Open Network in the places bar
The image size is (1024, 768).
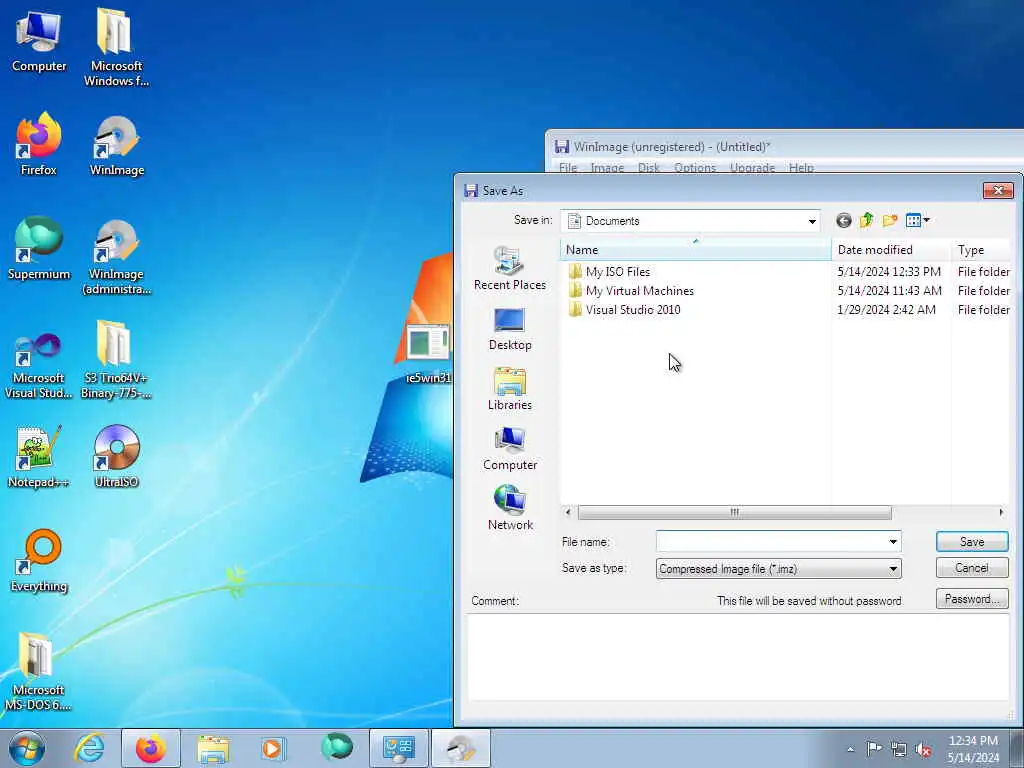click(x=510, y=508)
